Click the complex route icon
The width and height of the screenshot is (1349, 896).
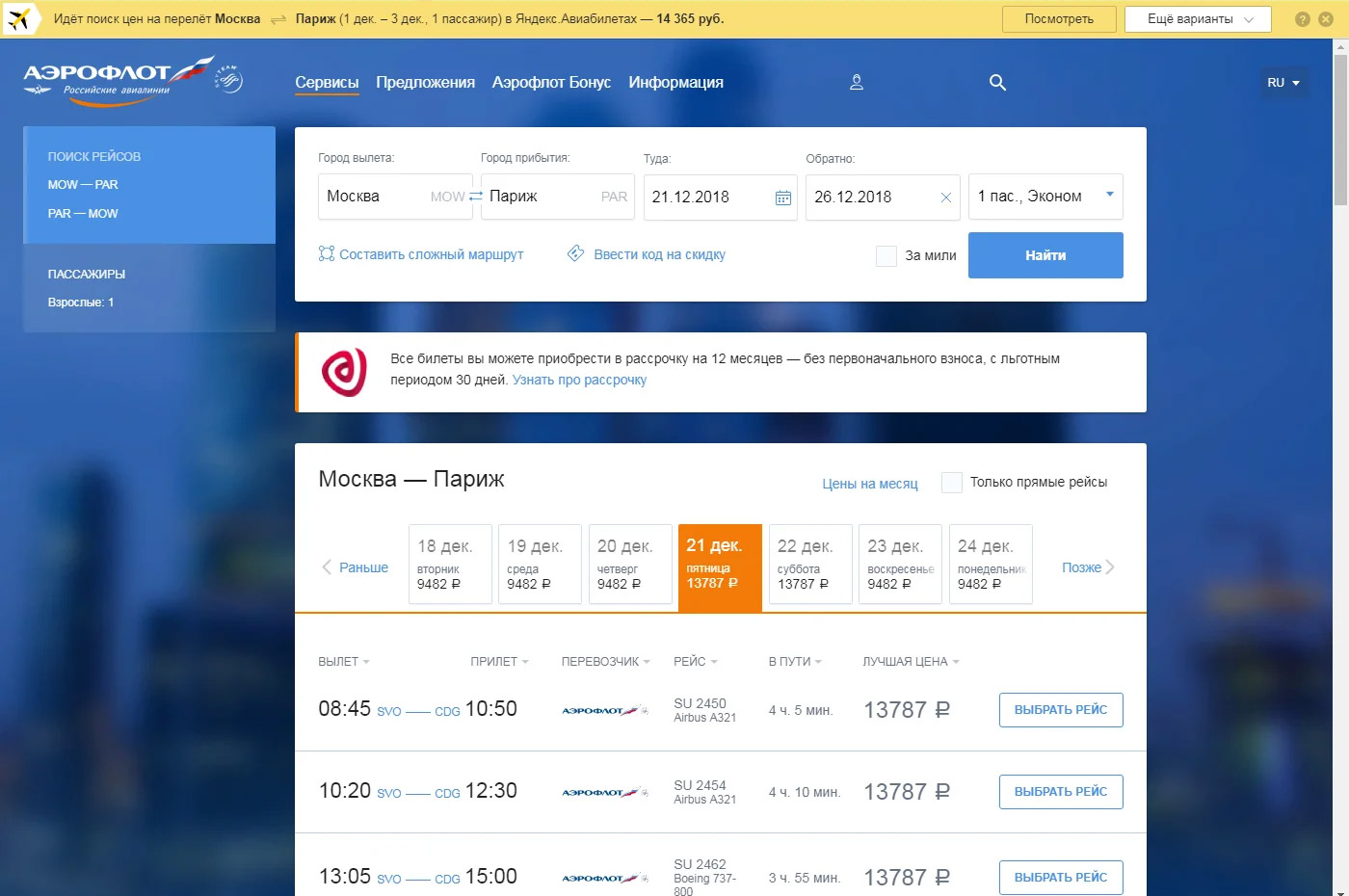click(327, 253)
